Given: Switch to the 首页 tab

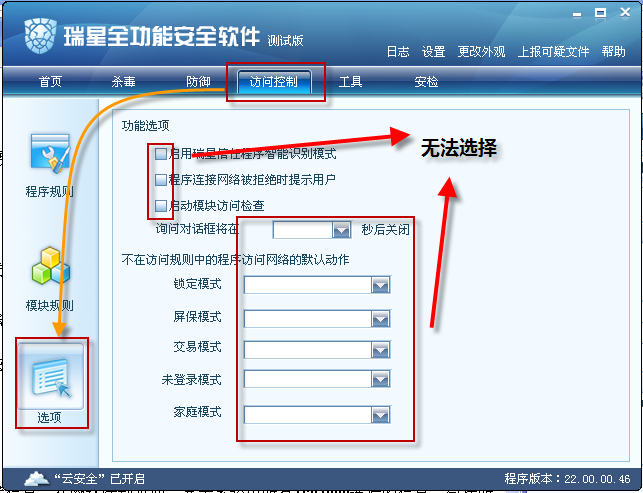Looking at the screenshot, I should (50, 82).
